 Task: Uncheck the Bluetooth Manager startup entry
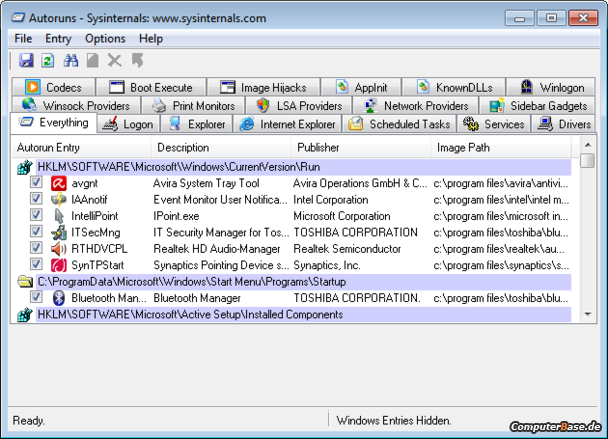point(36,297)
